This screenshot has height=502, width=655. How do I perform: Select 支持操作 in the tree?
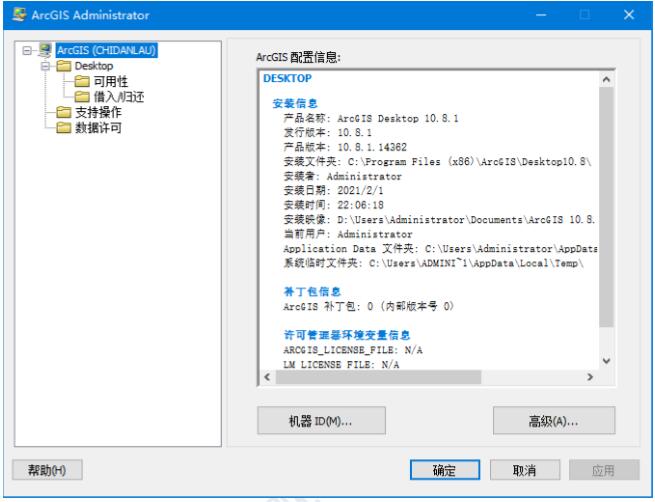click(98, 112)
